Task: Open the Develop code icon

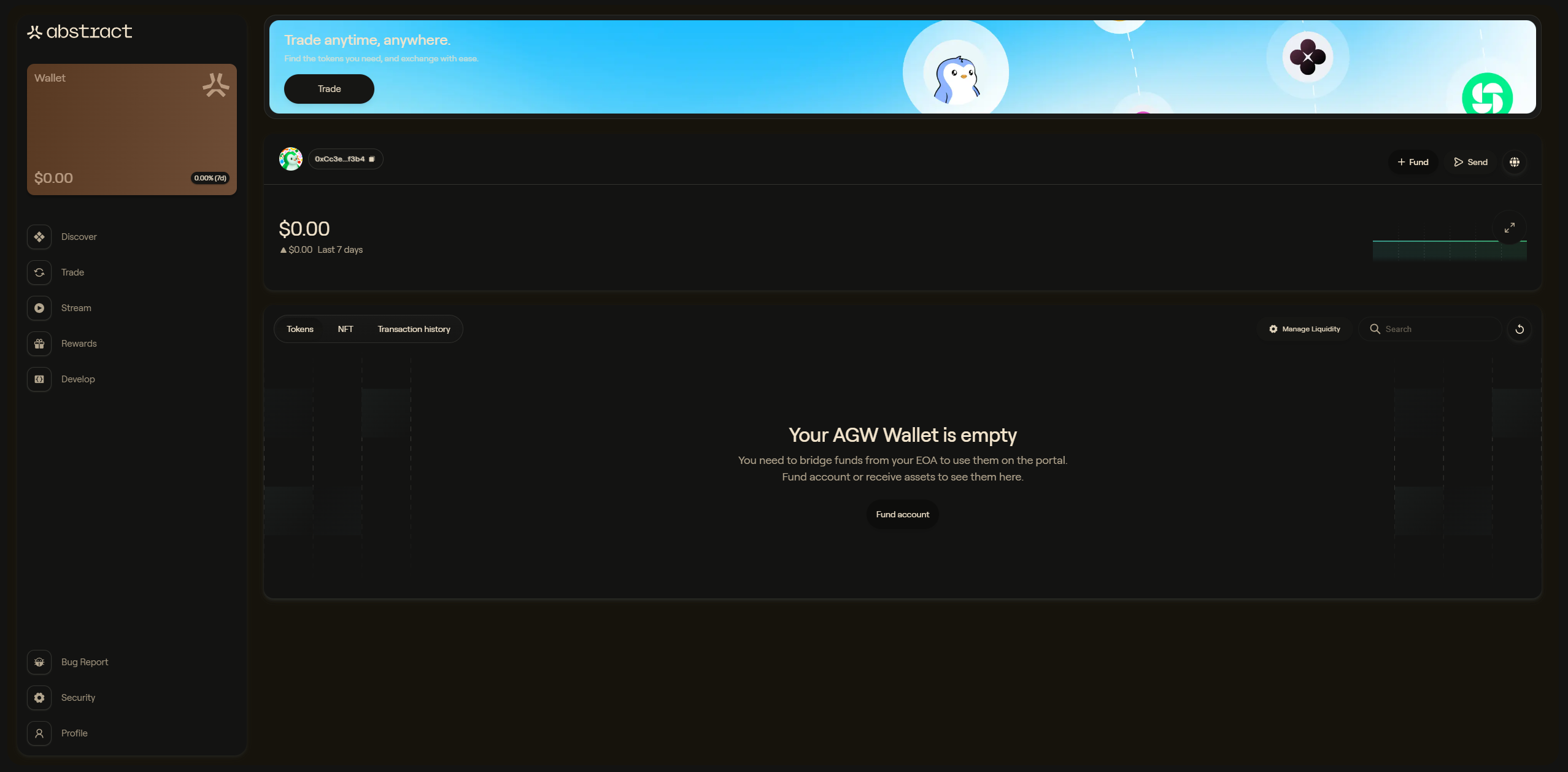Action: tap(39, 379)
